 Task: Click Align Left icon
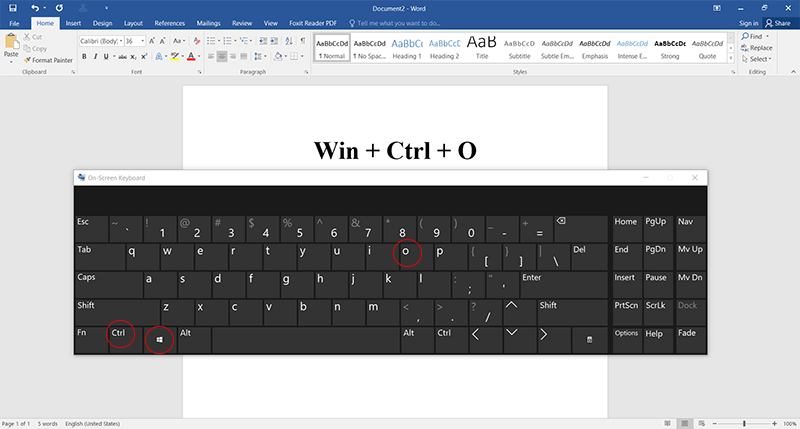[x=211, y=57]
